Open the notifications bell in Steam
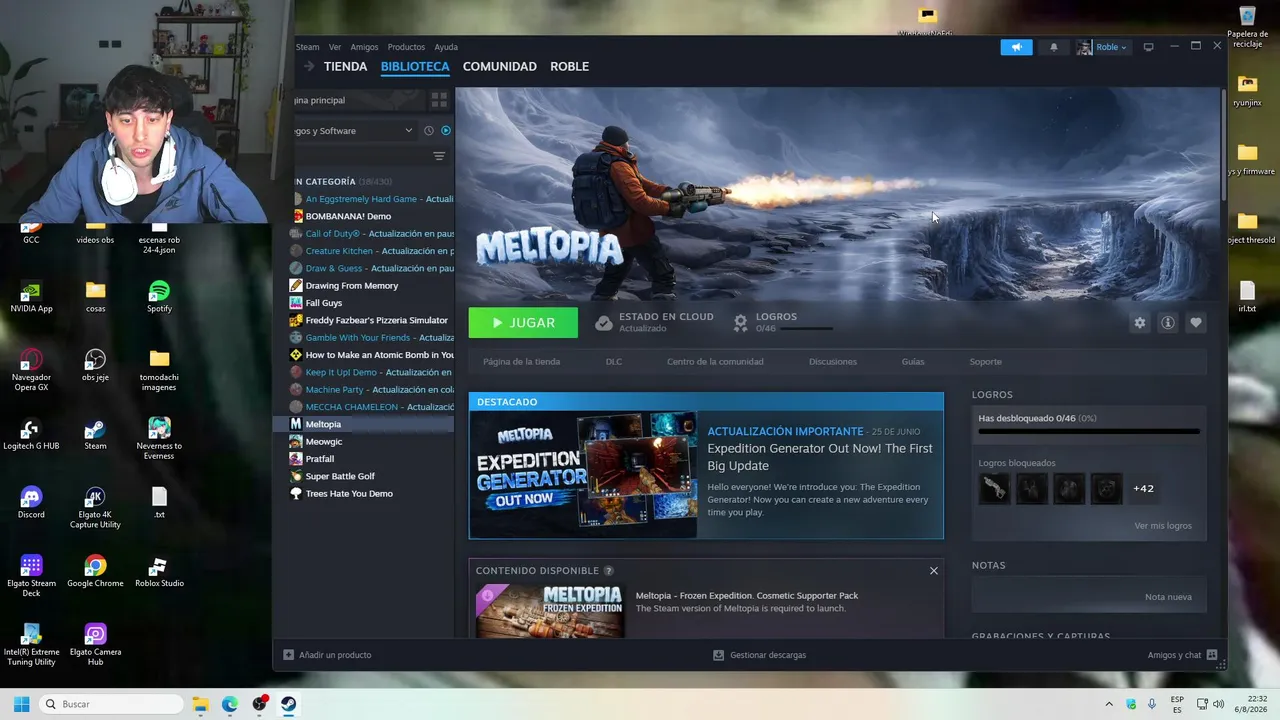 [1053, 47]
